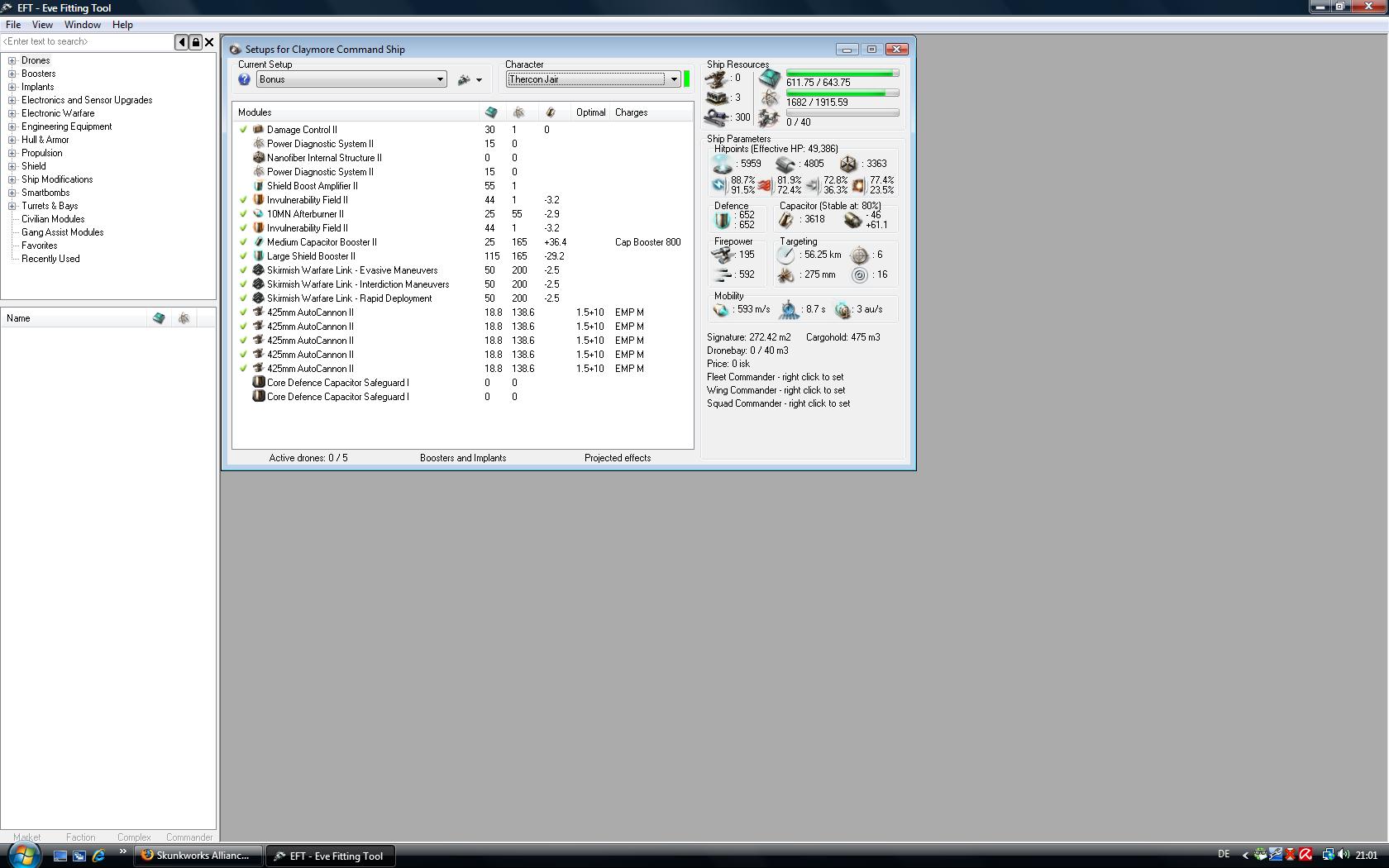
Task: Click the ship icon button next to Bonus
Action: tap(469, 79)
